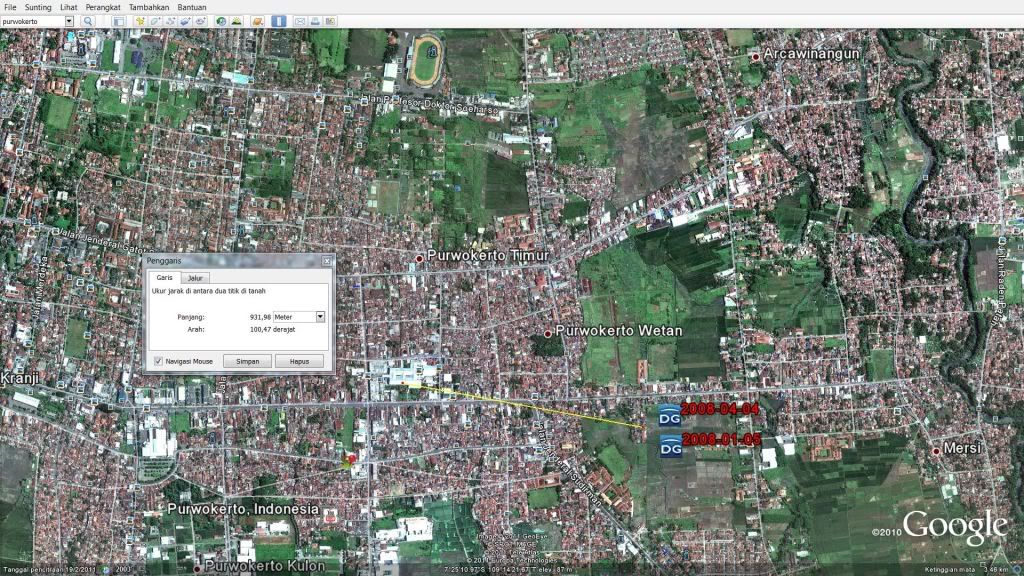This screenshot has width=1024, height=576.
Task: Click the Mersi place marker dot
Action: pos(936,451)
